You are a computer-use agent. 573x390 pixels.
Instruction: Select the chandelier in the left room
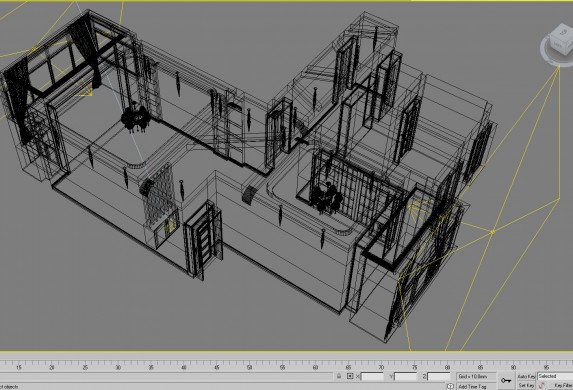click(135, 118)
